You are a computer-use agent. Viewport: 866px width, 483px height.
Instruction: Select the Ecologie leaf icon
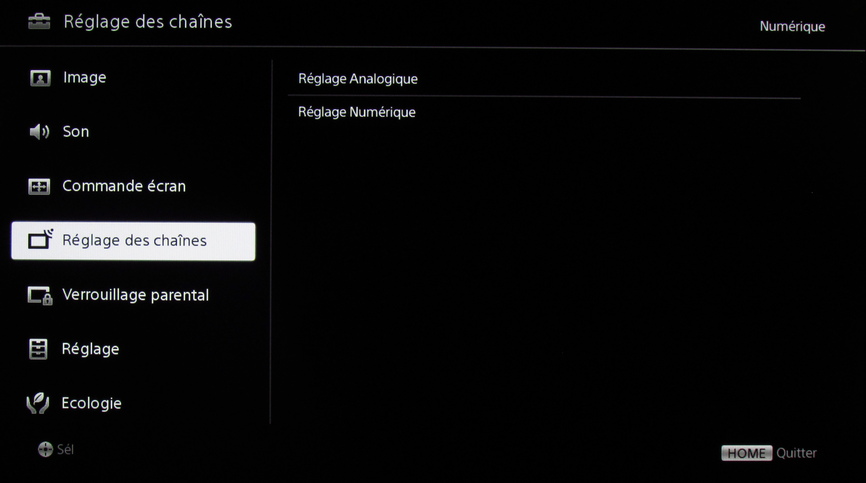pos(38,404)
